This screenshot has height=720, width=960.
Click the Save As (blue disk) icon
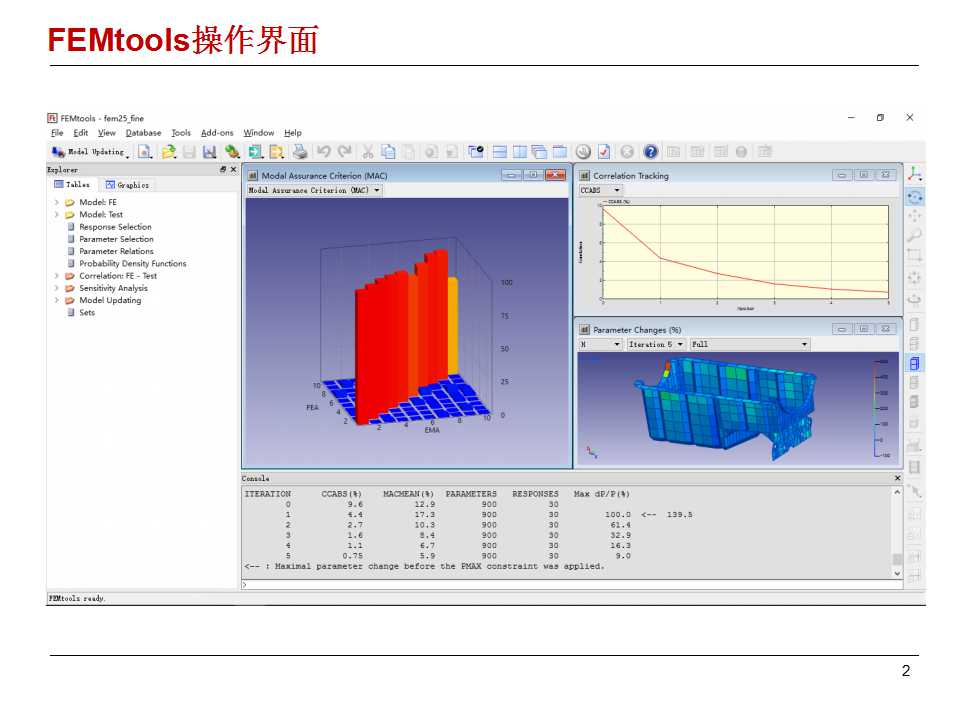click(x=209, y=152)
